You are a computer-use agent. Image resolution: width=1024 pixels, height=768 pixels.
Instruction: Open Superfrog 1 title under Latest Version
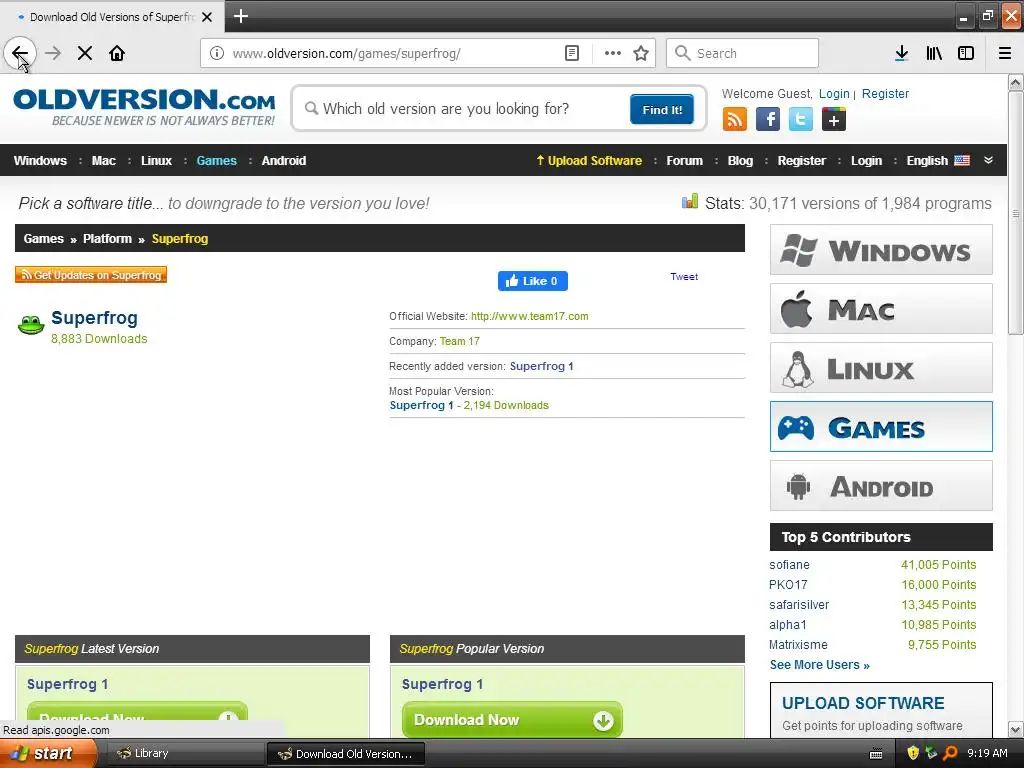pyautogui.click(x=67, y=684)
